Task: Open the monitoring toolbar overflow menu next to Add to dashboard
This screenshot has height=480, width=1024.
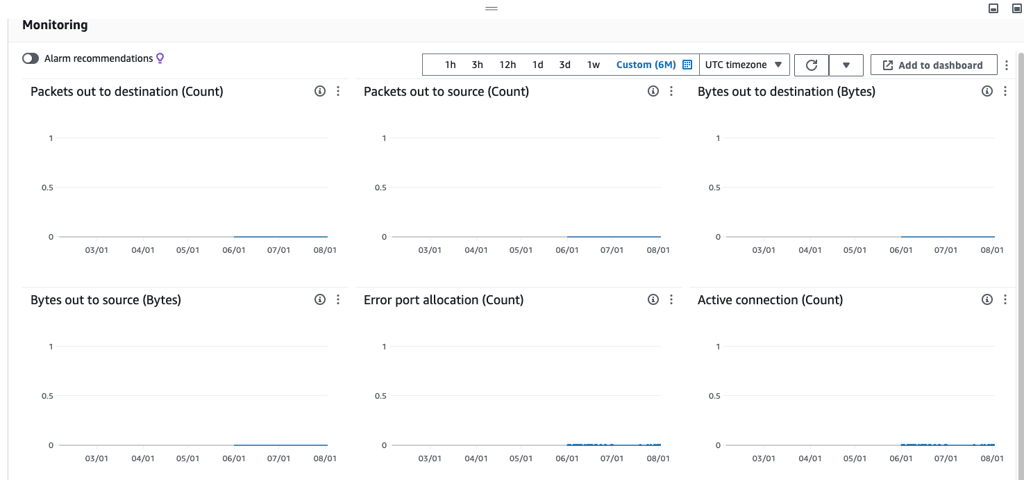Action: [1006, 65]
